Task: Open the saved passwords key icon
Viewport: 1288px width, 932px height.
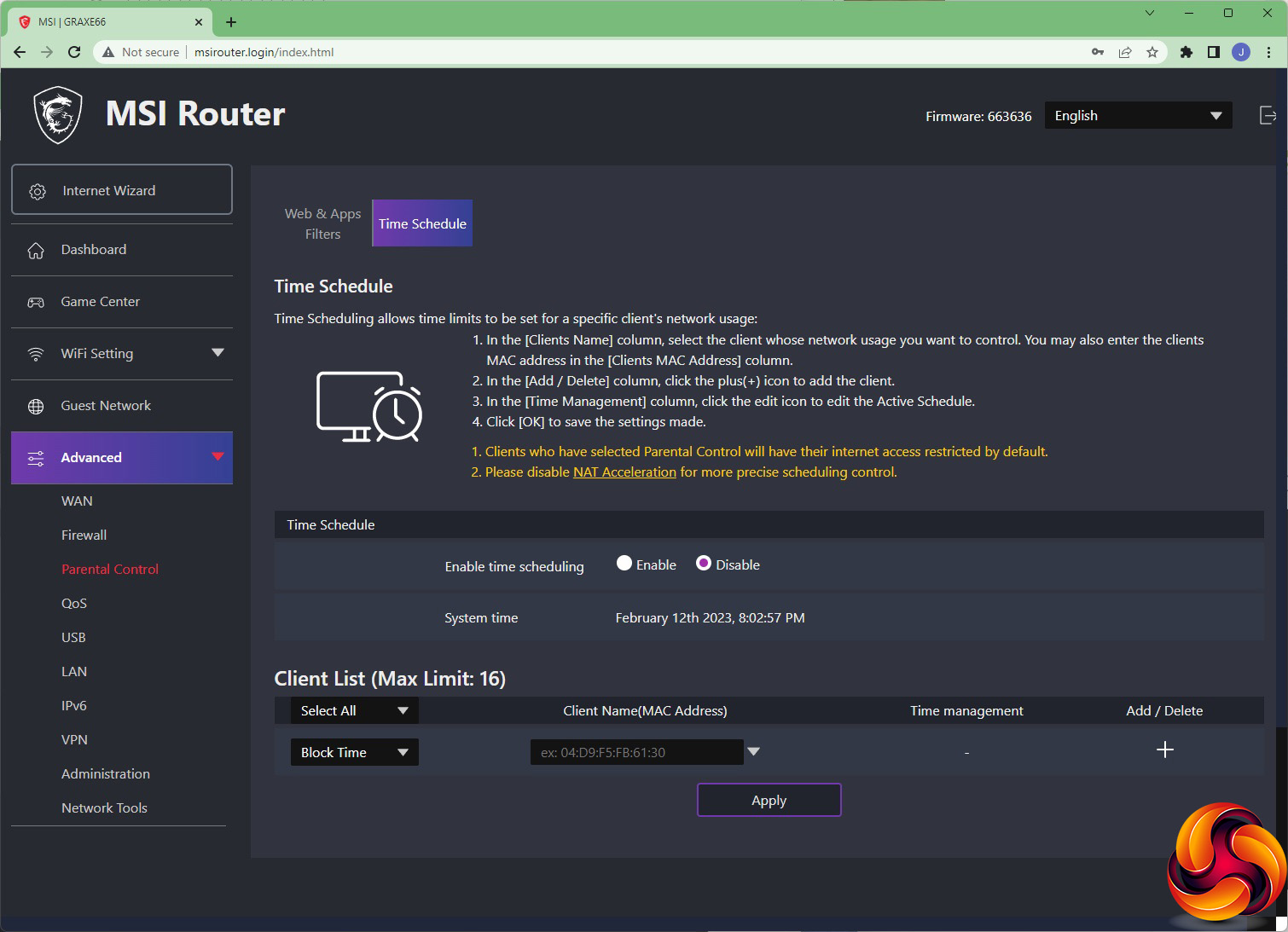Action: (1098, 52)
